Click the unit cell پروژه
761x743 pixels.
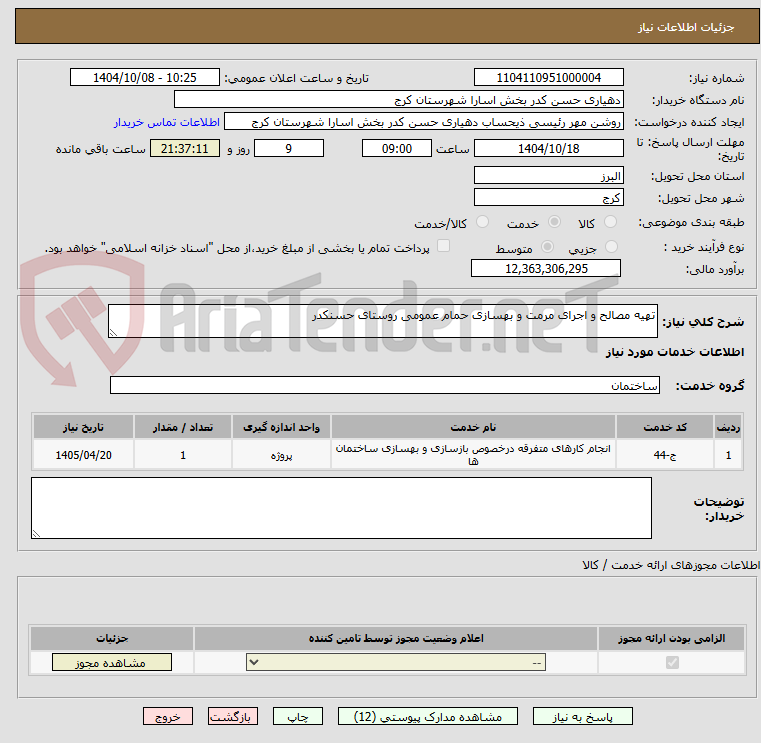pyautogui.click(x=281, y=455)
